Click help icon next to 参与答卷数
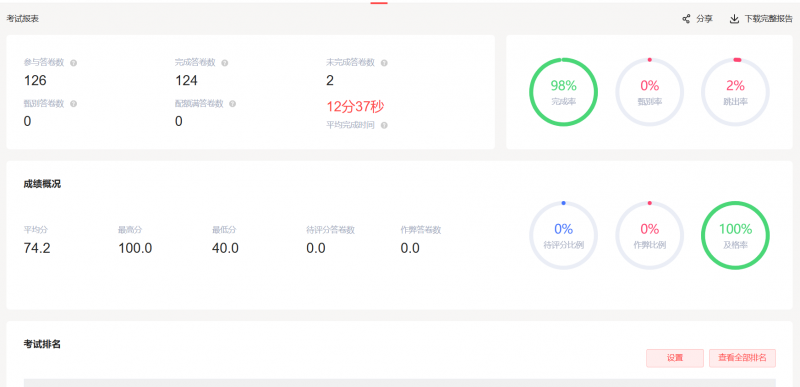The height and width of the screenshot is (387, 800). [73, 63]
